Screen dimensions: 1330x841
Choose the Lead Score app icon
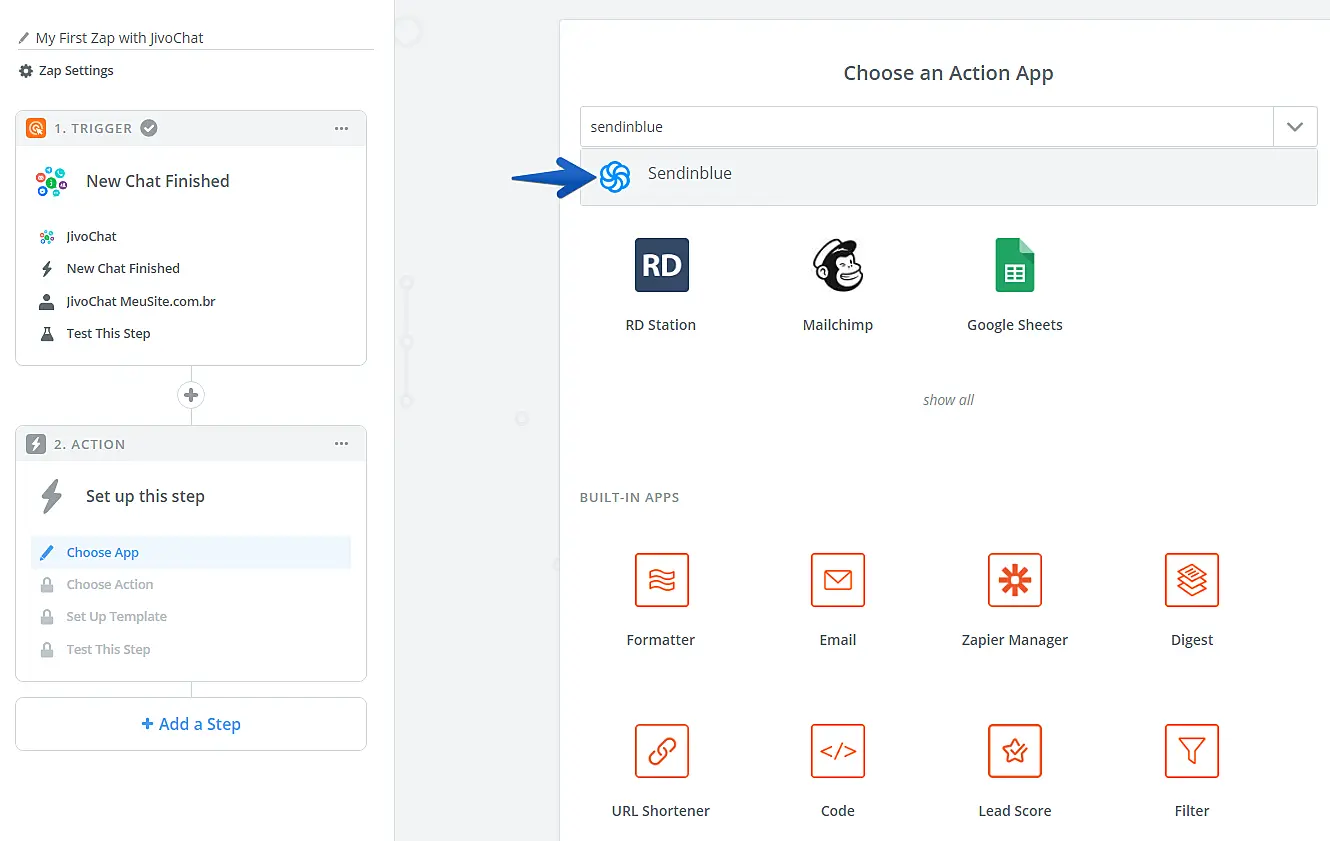tap(1014, 751)
